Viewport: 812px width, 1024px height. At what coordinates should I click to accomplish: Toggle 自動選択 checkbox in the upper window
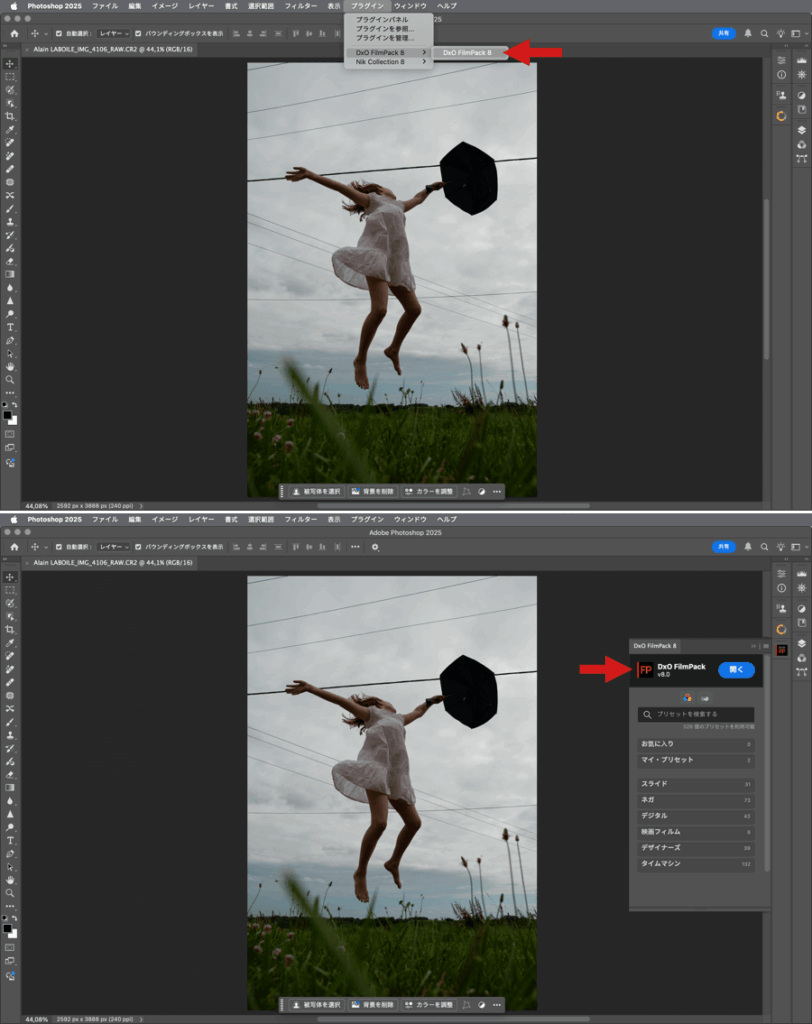tap(59, 33)
